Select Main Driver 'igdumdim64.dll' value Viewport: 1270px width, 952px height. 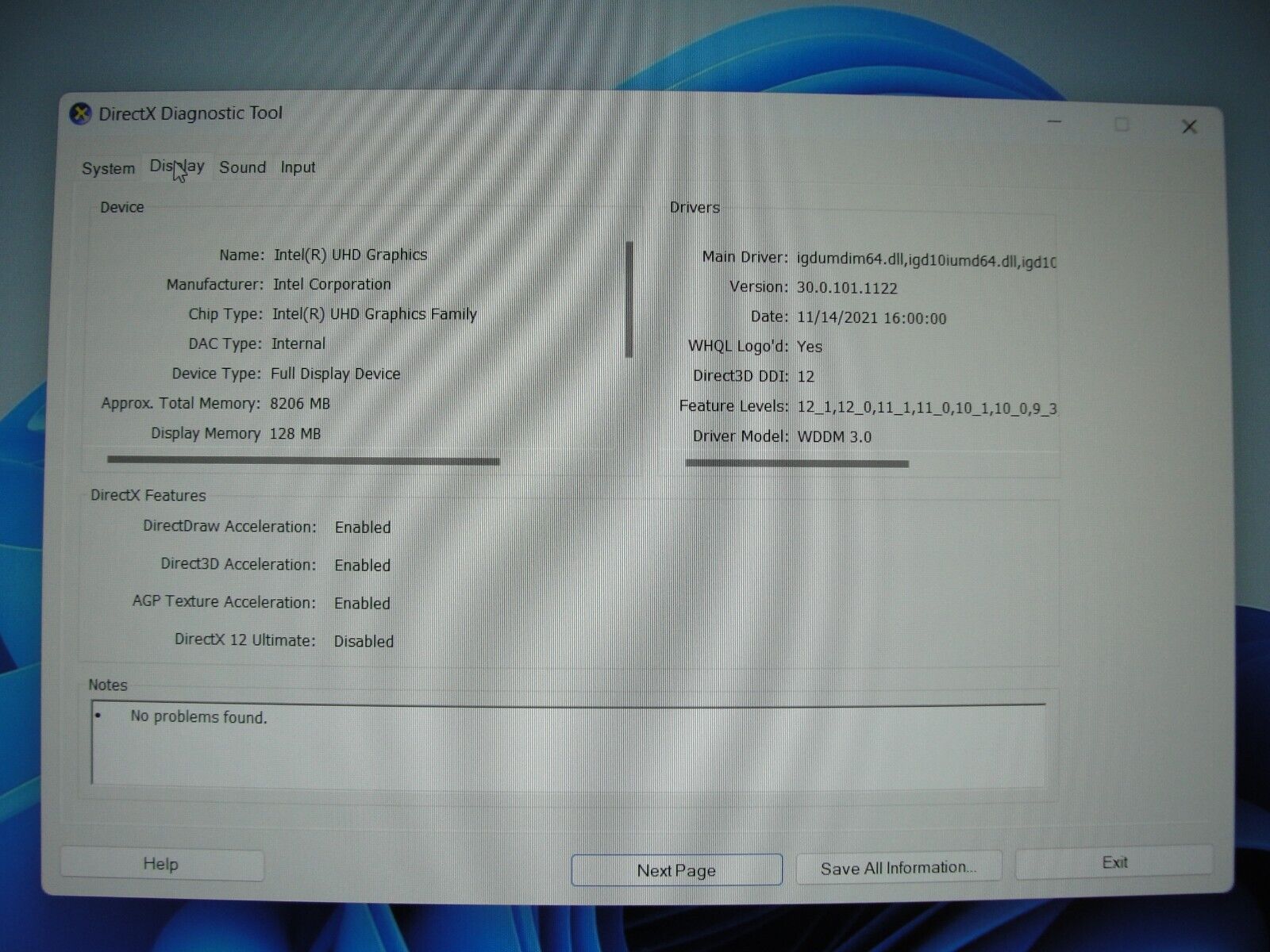926,261
